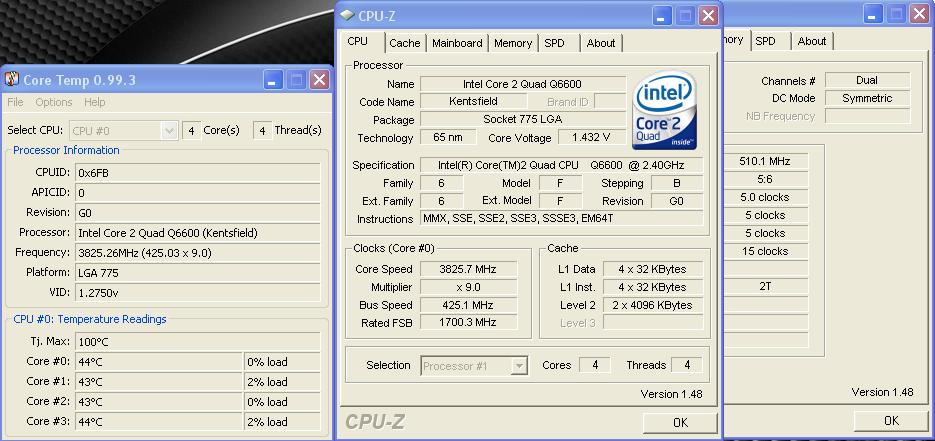
Task: Click the Platform value LGA 775 in Core Temp
Action: point(198,273)
